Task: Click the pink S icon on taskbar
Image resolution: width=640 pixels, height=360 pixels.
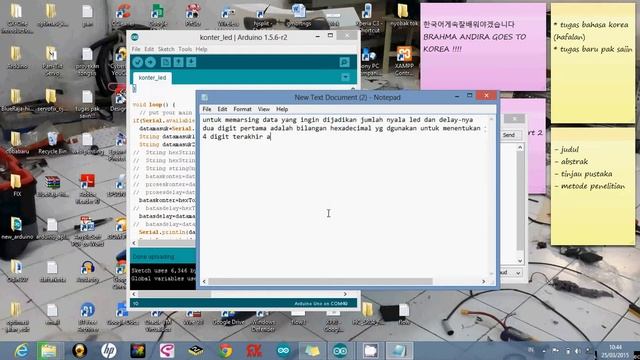Action: [167, 351]
